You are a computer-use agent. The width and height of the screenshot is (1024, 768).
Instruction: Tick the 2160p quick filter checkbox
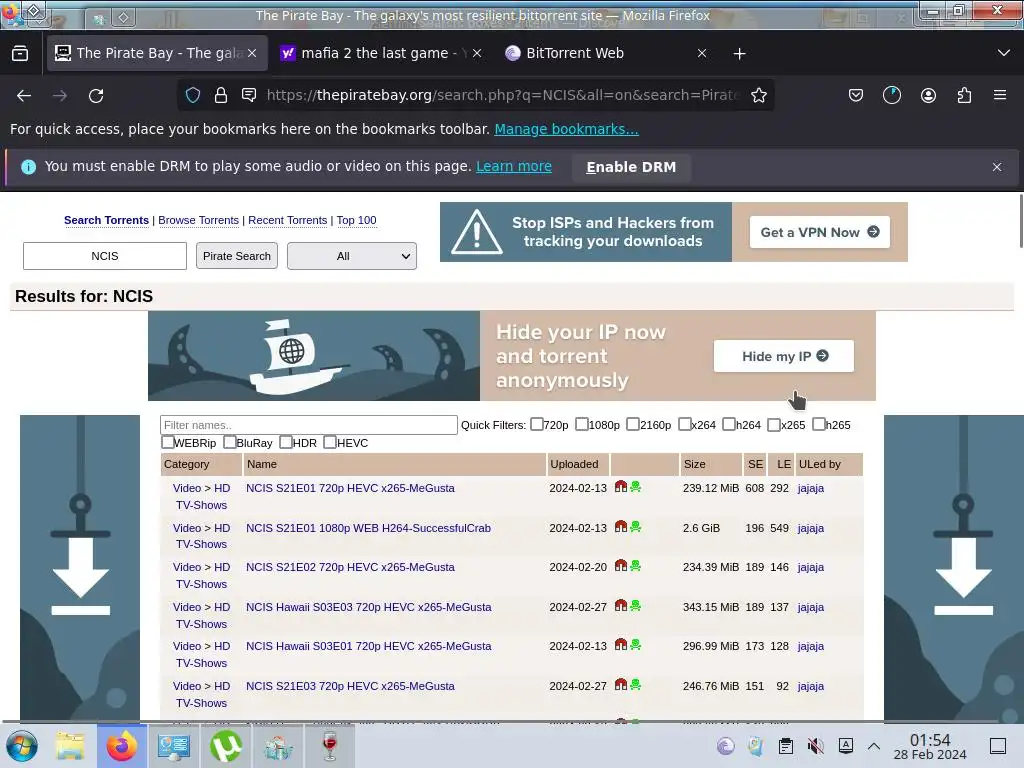(633, 424)
